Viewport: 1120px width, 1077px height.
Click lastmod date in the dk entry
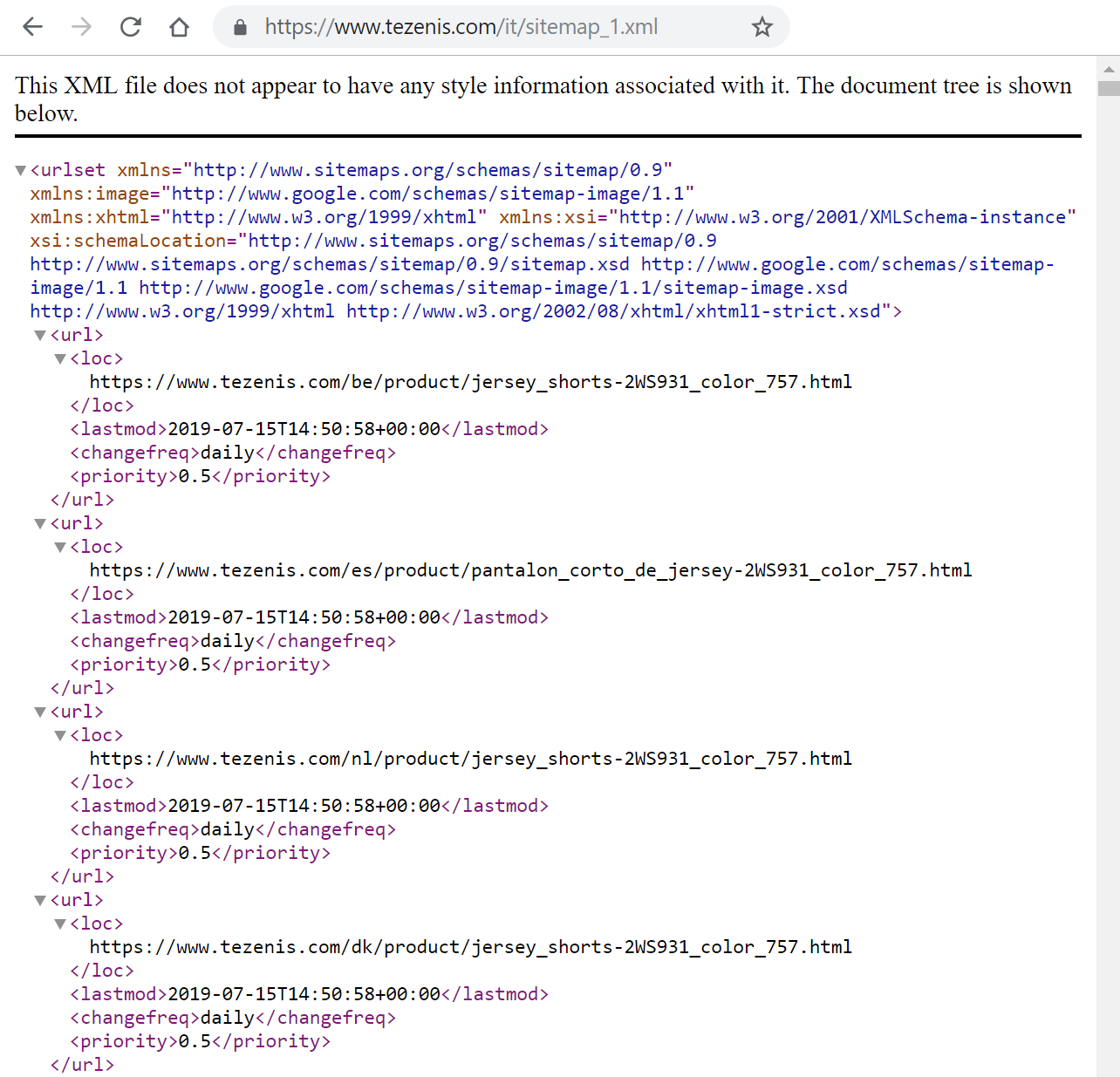pyautogui.click(x=304, y=994)
